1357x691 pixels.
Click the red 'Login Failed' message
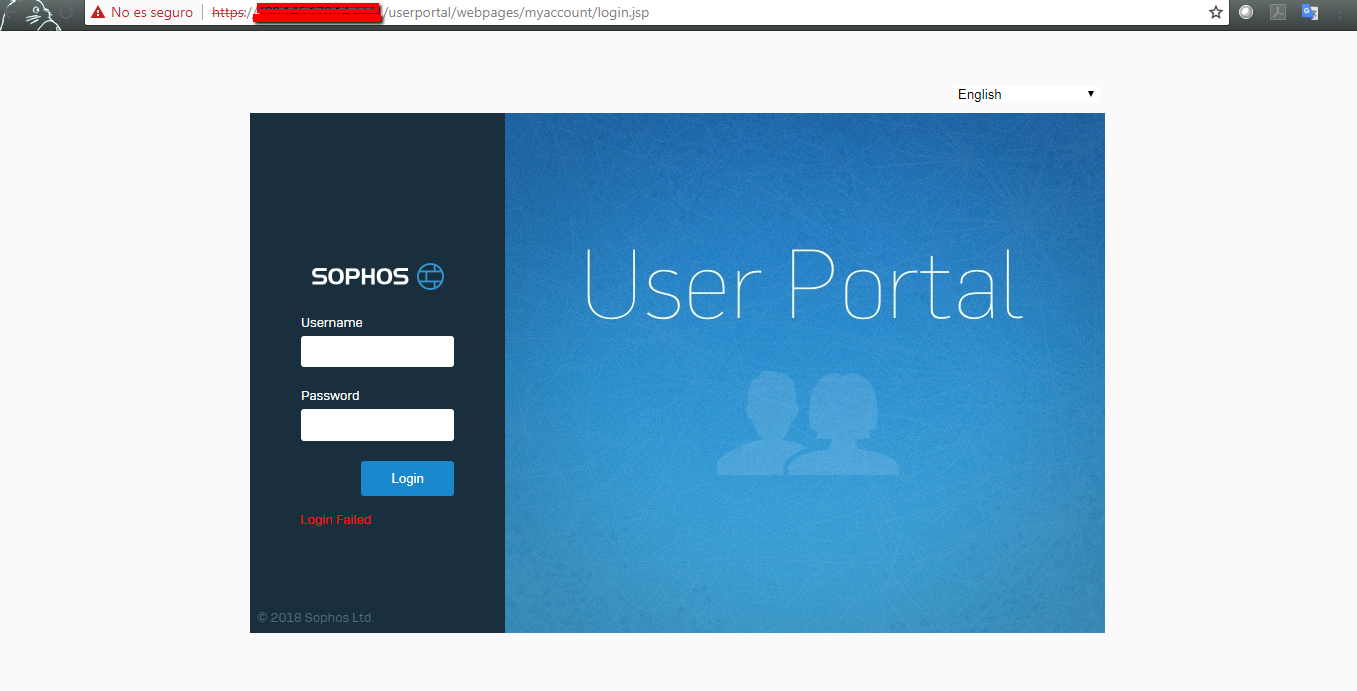(x=336, y=520)
